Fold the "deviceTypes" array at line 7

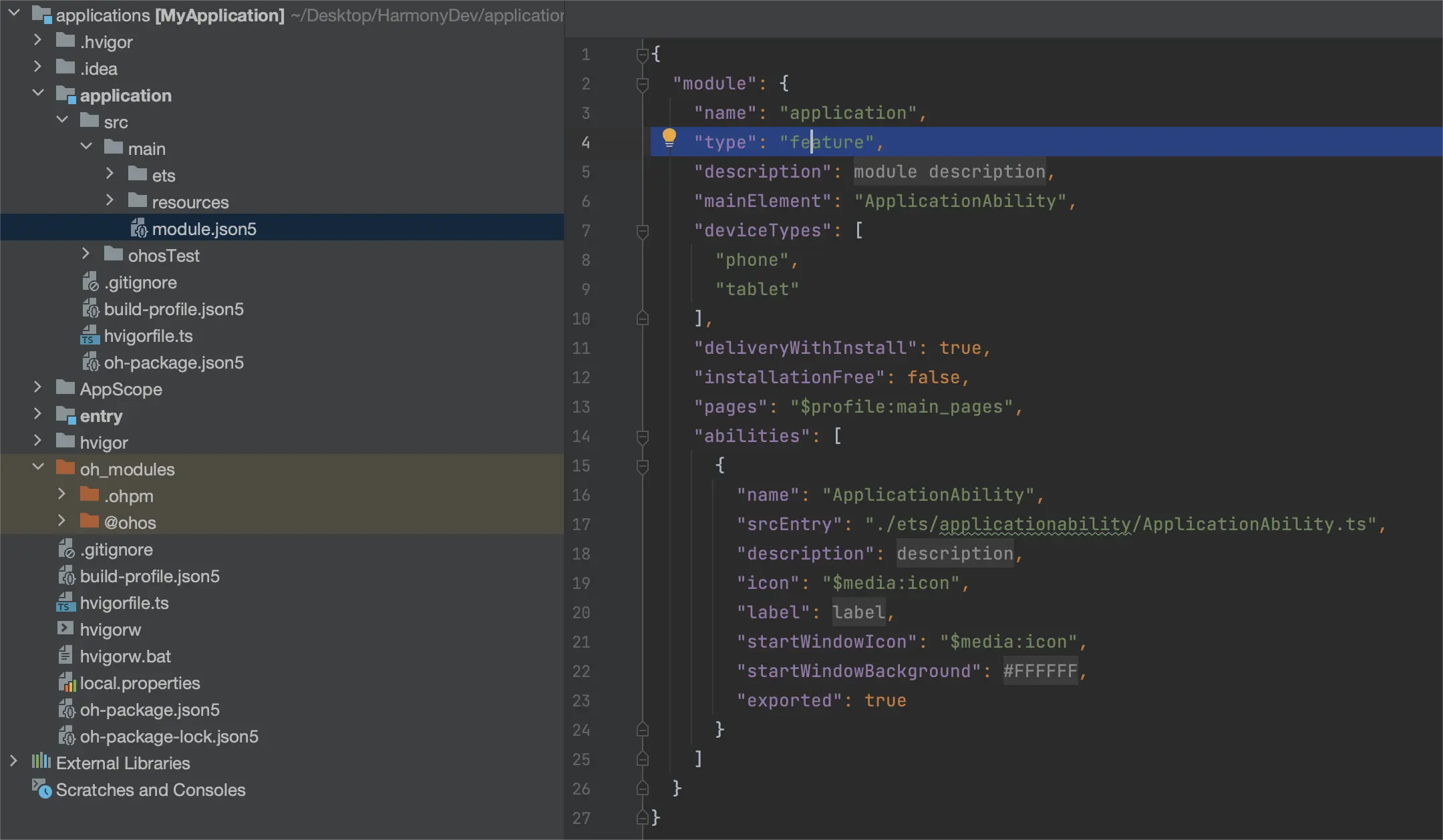643,231
